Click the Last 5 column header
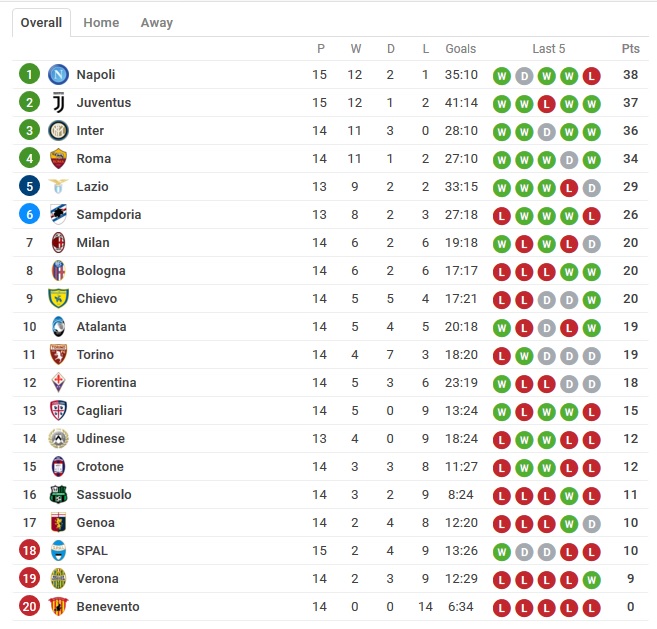The image size is (657, 629). coord(549,49)
